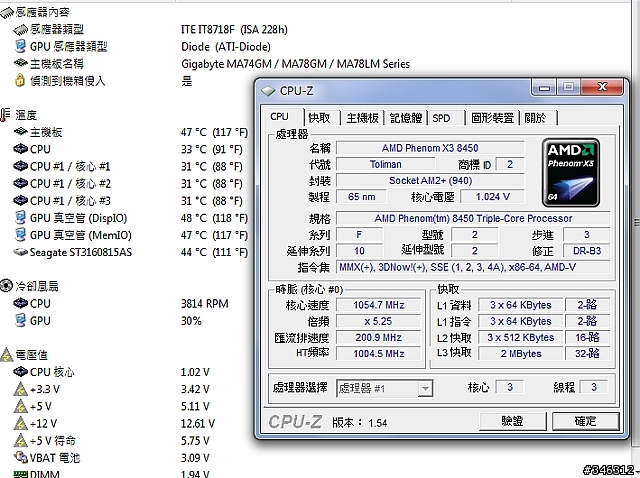Click the chip icon beside CPU 33 °C row
640x478 pixels.
[x=20, y=149]
